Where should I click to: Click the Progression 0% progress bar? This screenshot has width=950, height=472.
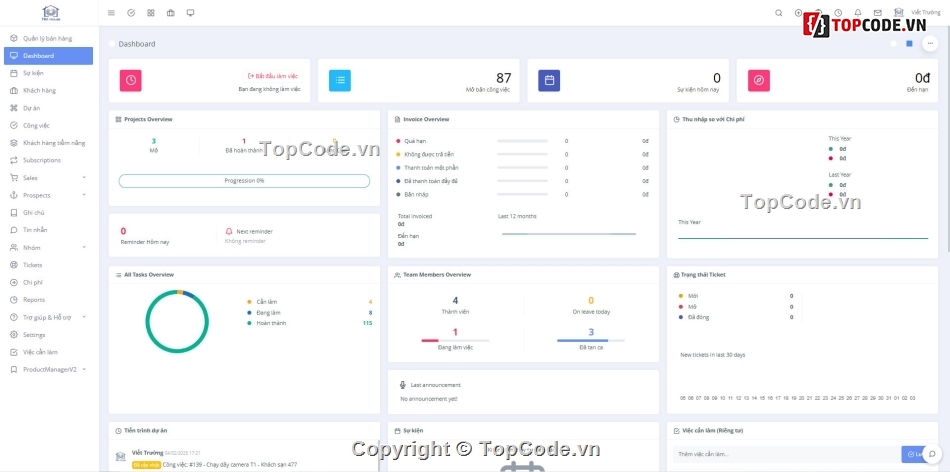coord(244,181)
